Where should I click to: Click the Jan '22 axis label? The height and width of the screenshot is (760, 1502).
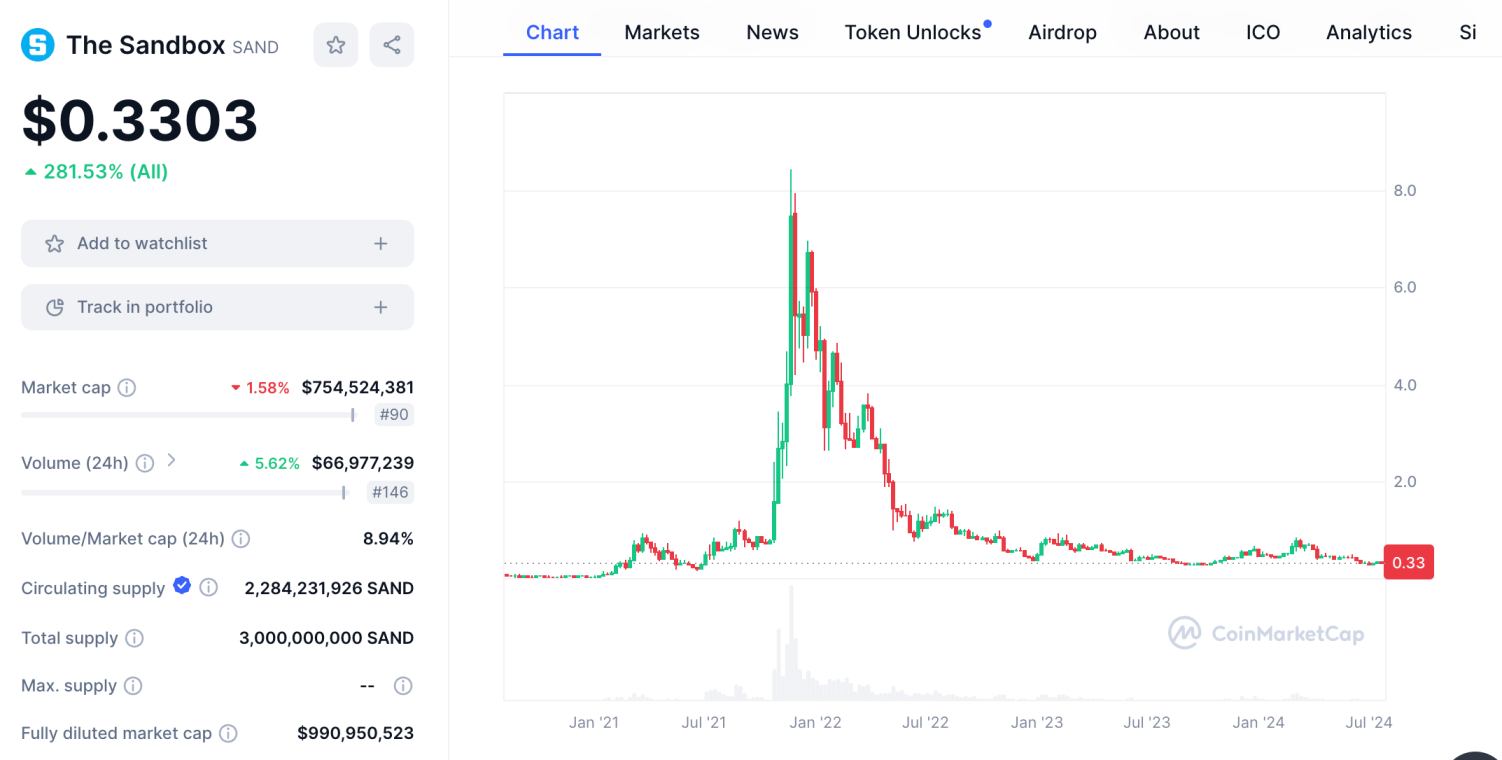coord(816,722)
